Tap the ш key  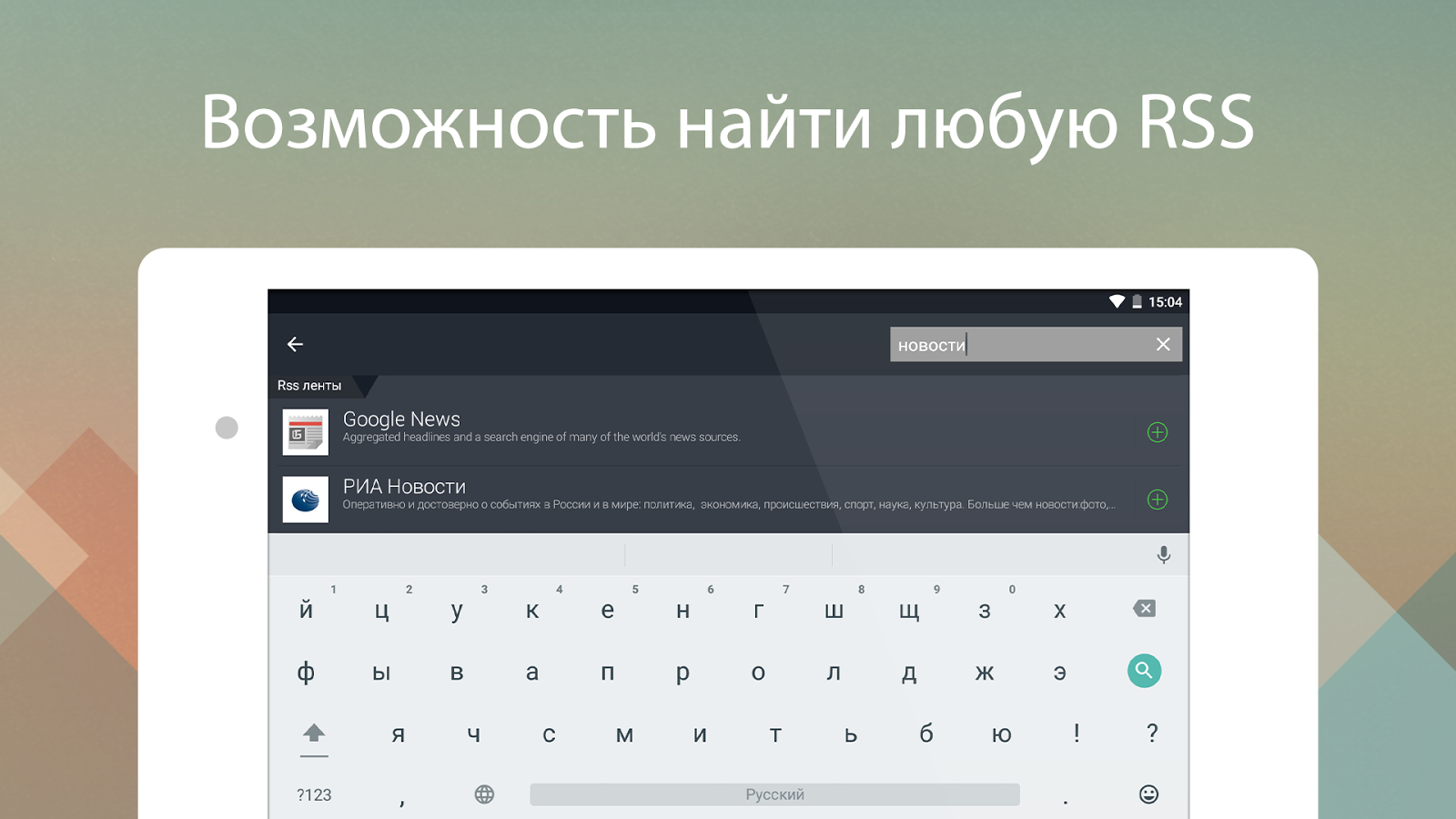coord(834,611)
